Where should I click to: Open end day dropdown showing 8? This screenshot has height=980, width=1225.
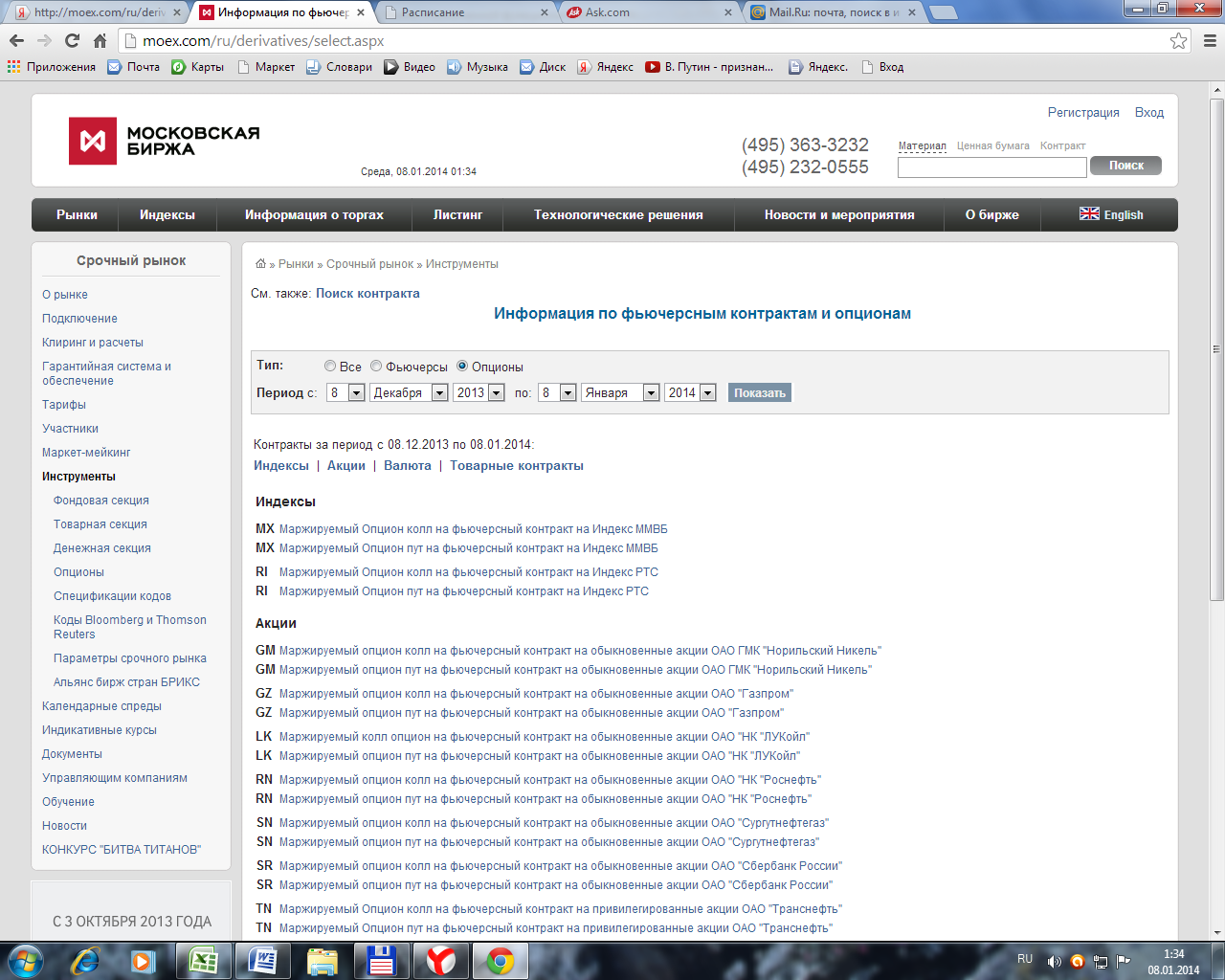pyautogui.click(x=557, y=392)
